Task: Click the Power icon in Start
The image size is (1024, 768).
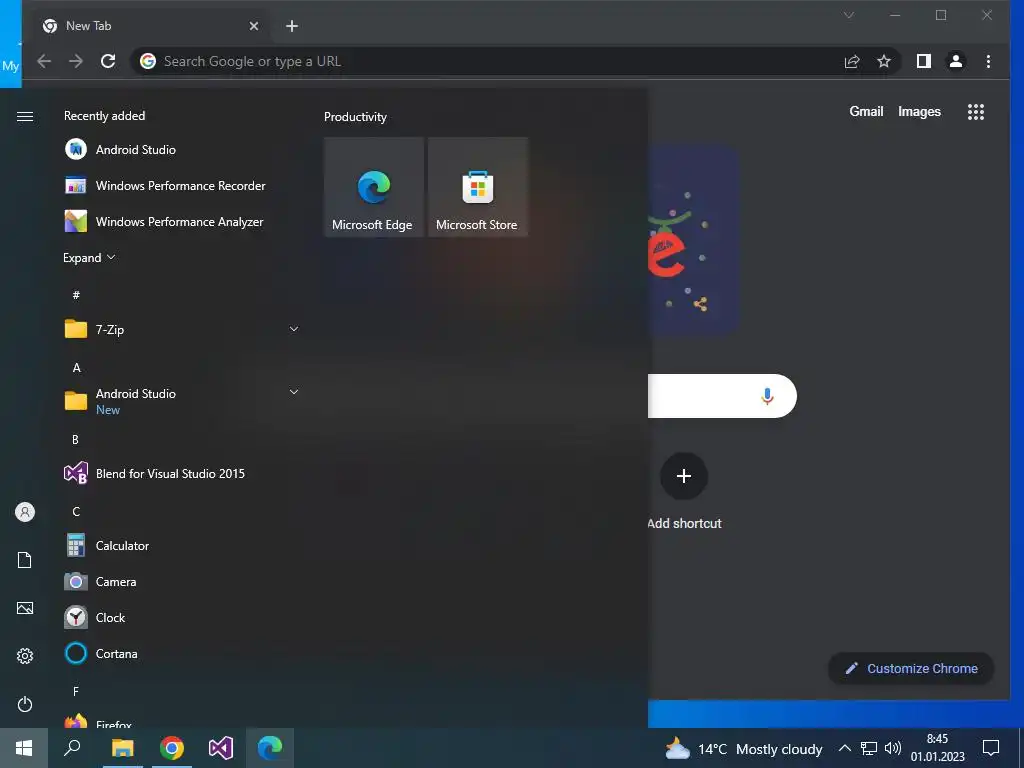Action: coord(25,704)
